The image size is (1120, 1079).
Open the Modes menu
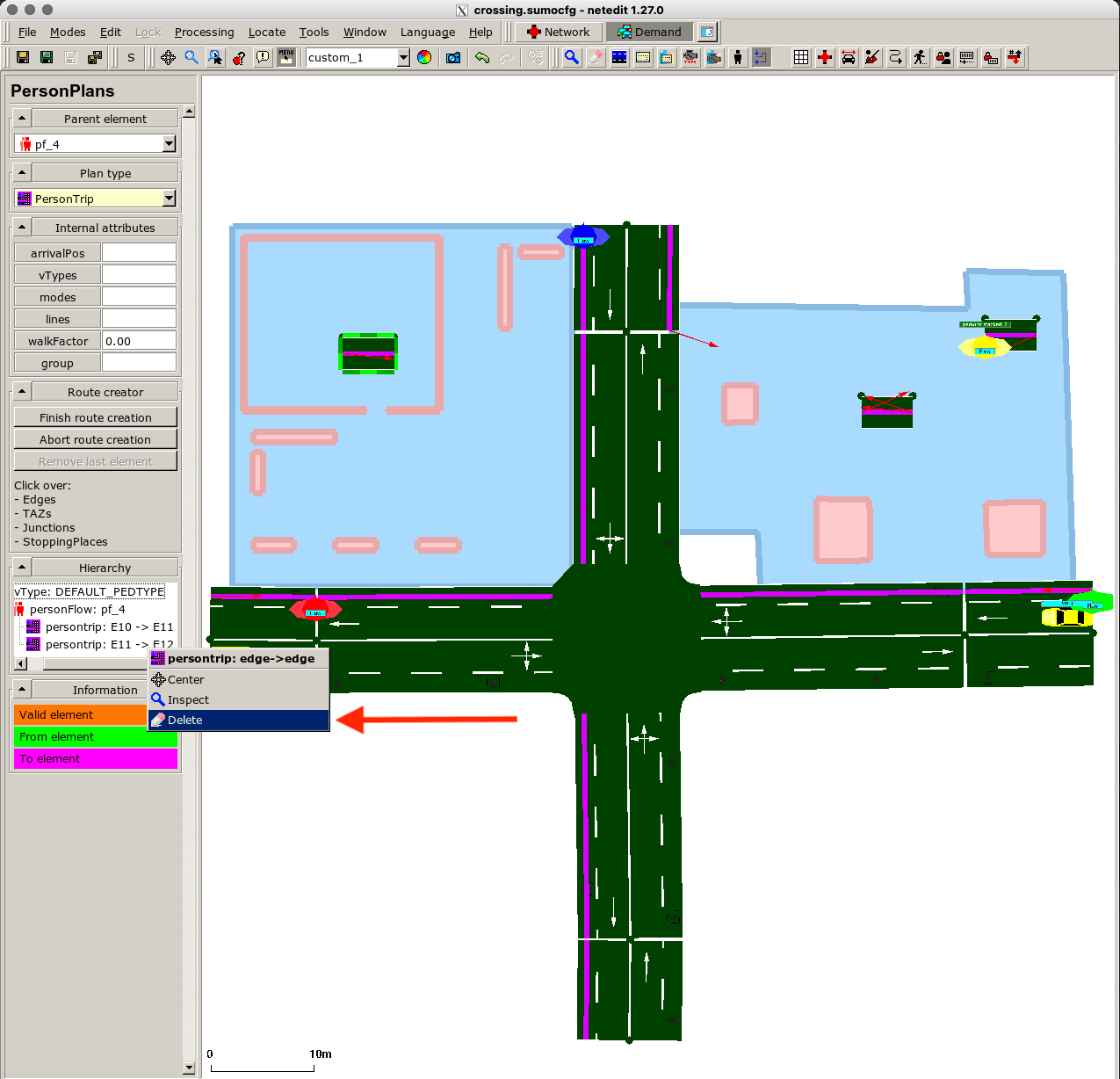click(x=68, y=32)
